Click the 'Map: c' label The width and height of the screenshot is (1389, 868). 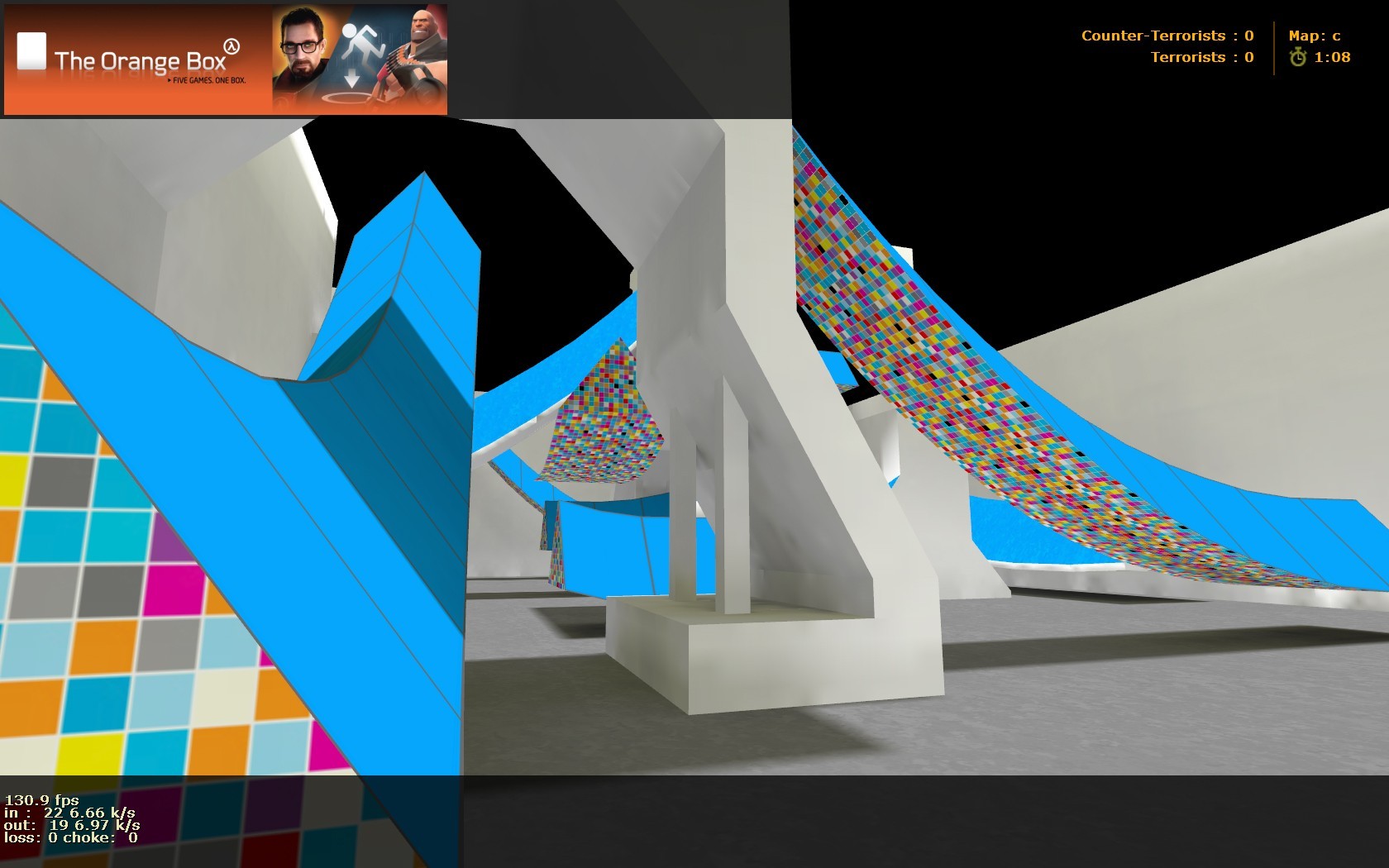pyautogui.click(x=1314, y=36)
